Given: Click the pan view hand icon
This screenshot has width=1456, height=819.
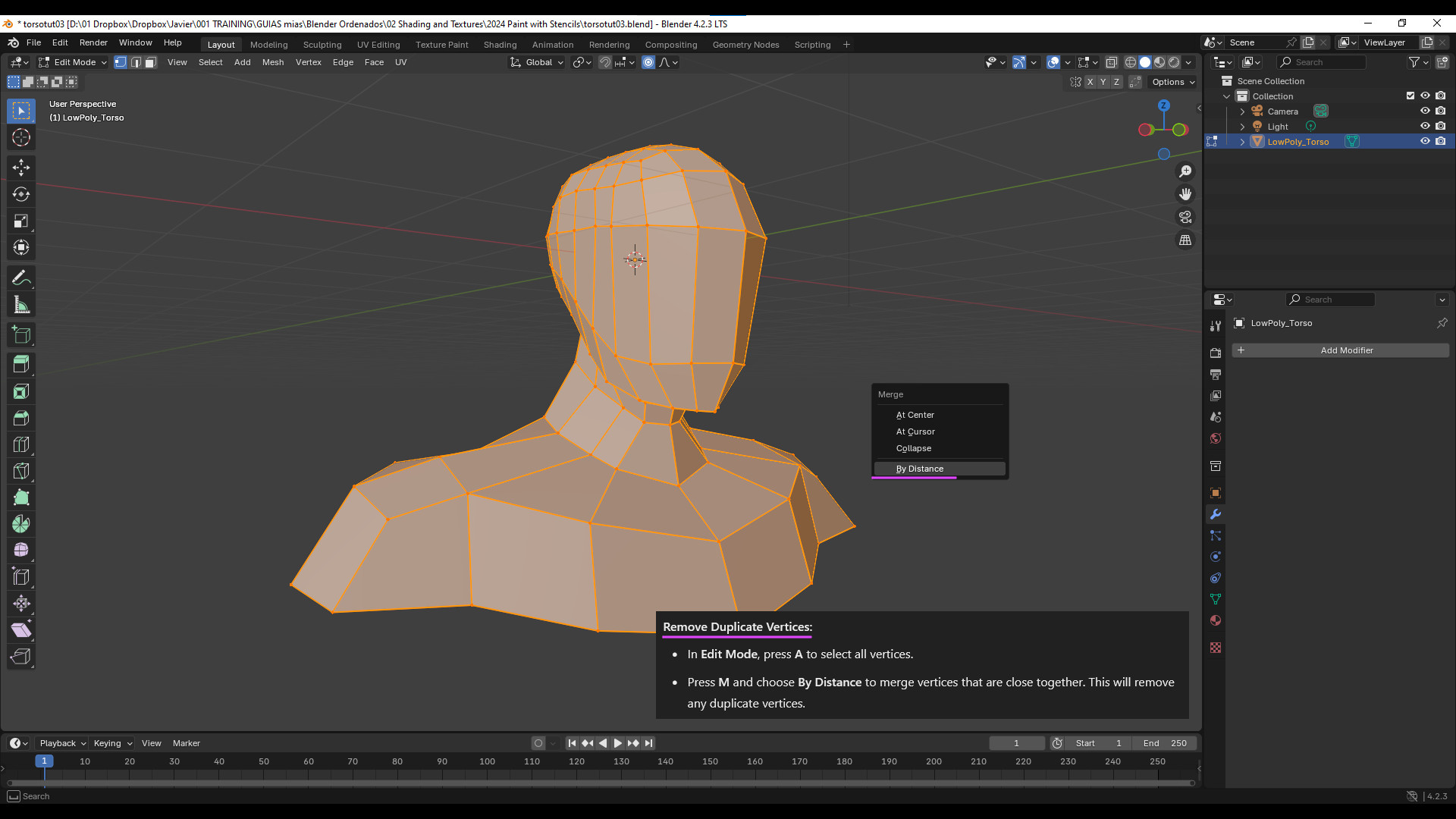Looking at the screenshot, I should point(1185,194).
